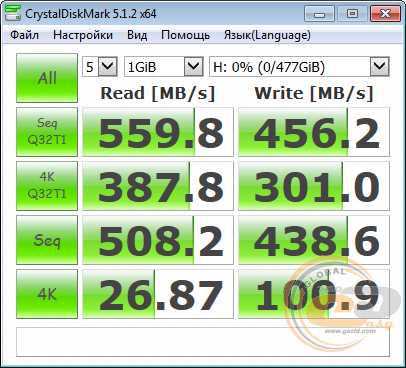Click the 4K write result 100.9
The height and width of the screenshot is (368, 406).
click(314, 294)
